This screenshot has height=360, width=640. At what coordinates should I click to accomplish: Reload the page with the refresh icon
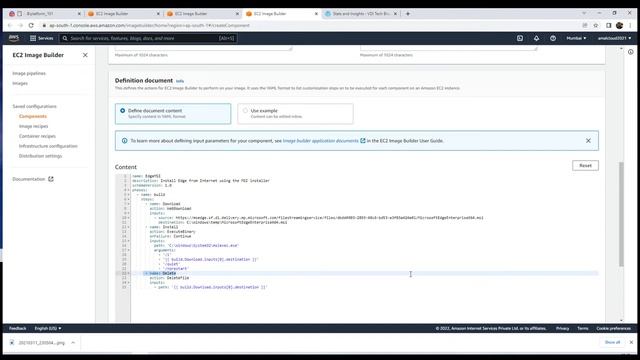click(31, 25)
